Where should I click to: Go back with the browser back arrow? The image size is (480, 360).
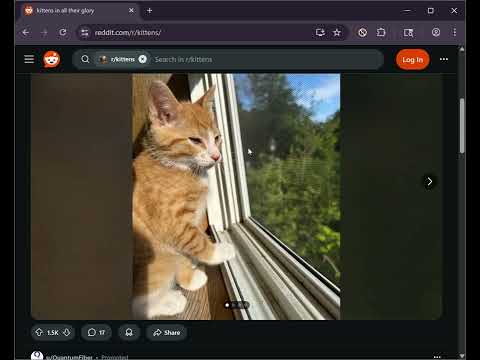(26, 32)
